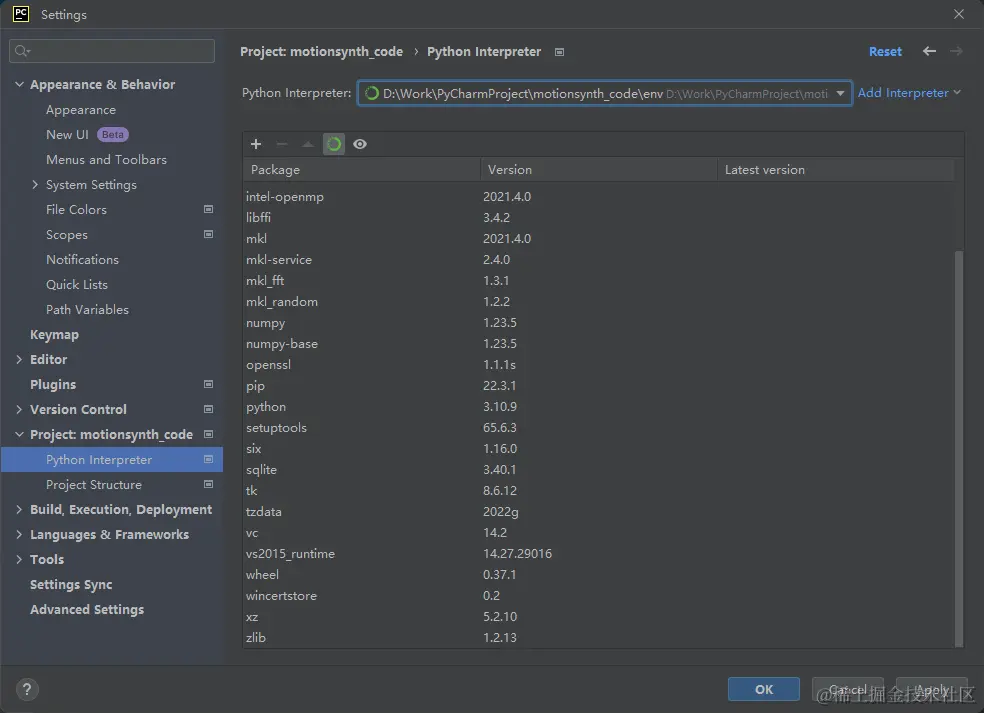Toggle the Conda package manager icon
Image resolution: width=984 pixels, height=713 pixels.
(334, 144)
